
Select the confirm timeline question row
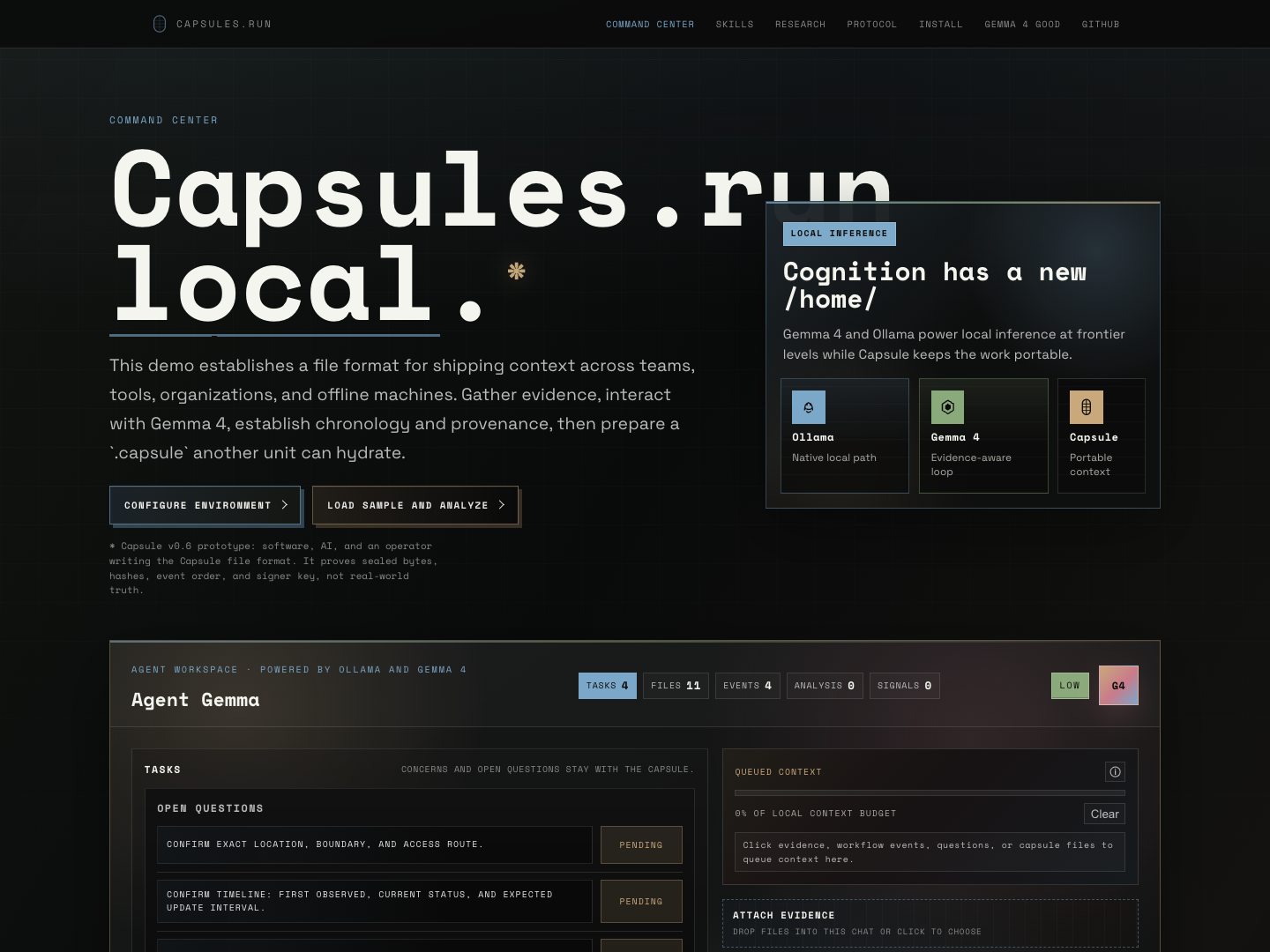[x=375, y=901]
